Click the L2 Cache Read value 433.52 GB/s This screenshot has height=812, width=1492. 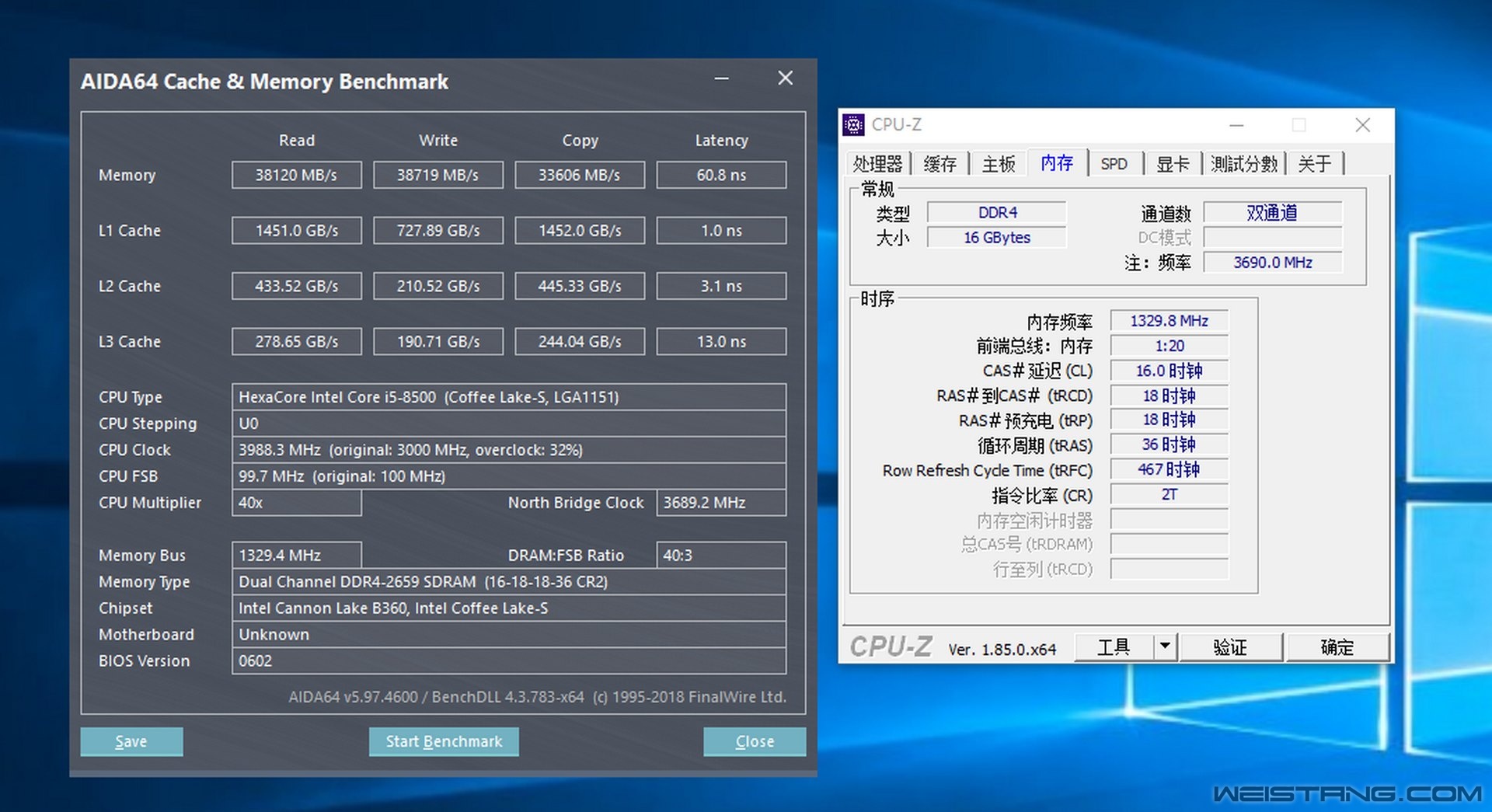click(297, 286)
